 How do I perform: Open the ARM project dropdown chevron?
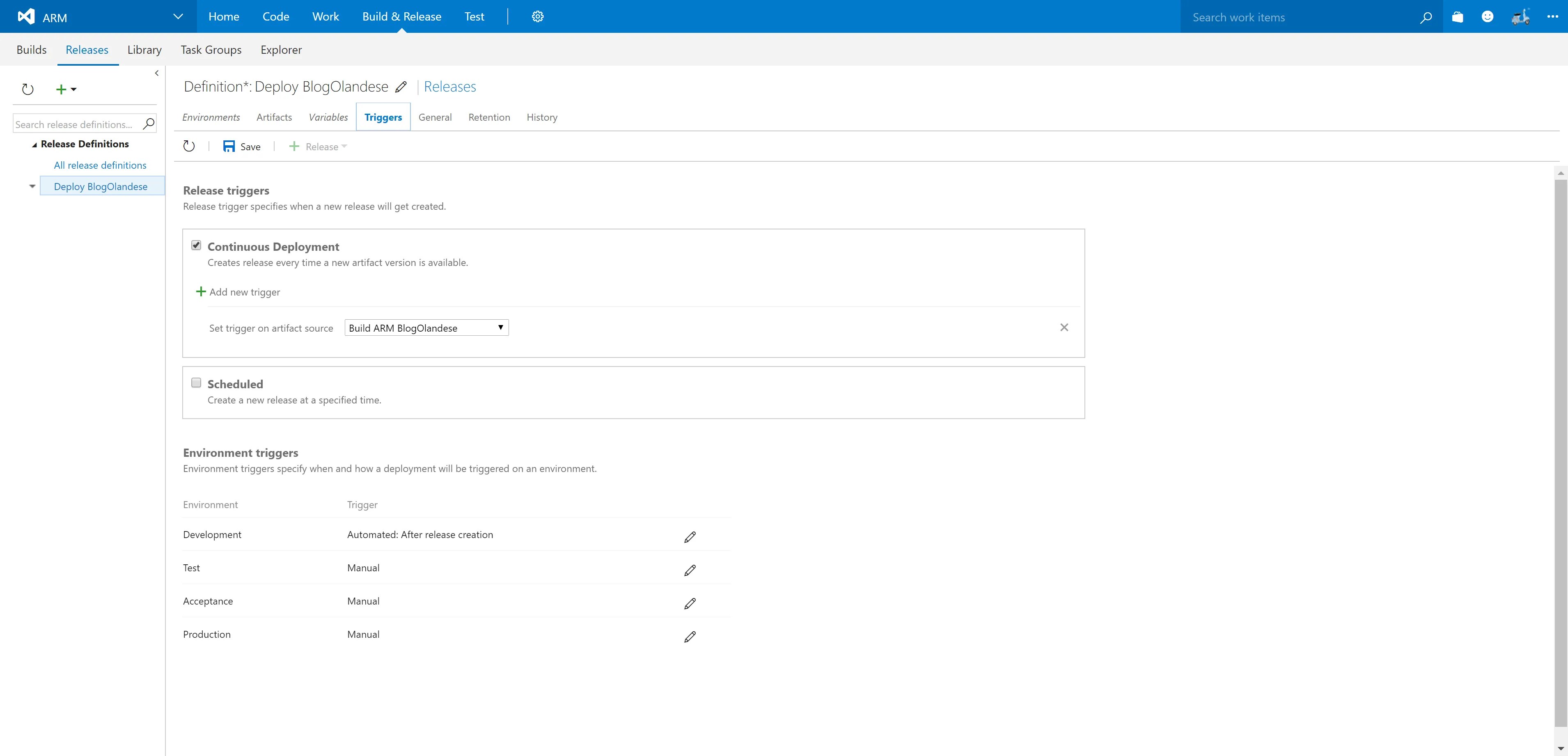(178, 16)
